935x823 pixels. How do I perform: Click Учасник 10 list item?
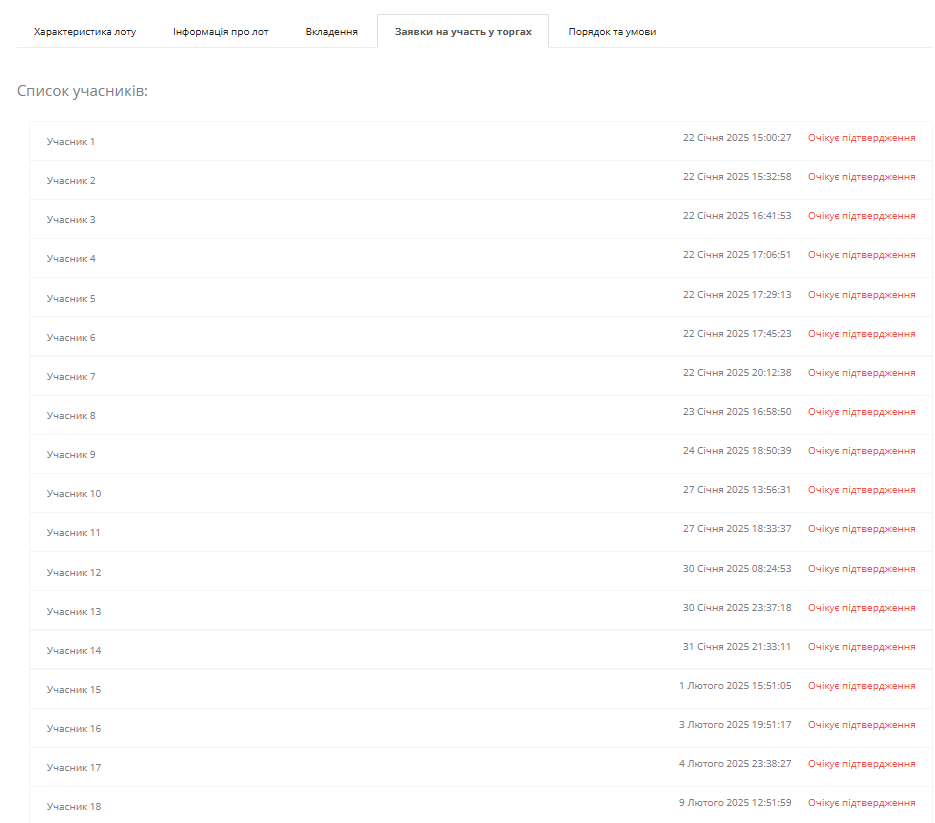click(74, 494)
